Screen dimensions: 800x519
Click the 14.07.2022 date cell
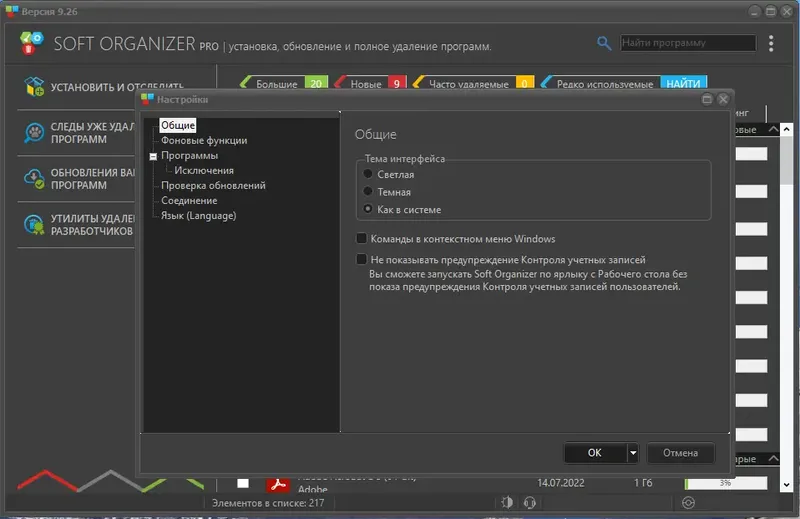coord(560,483)
